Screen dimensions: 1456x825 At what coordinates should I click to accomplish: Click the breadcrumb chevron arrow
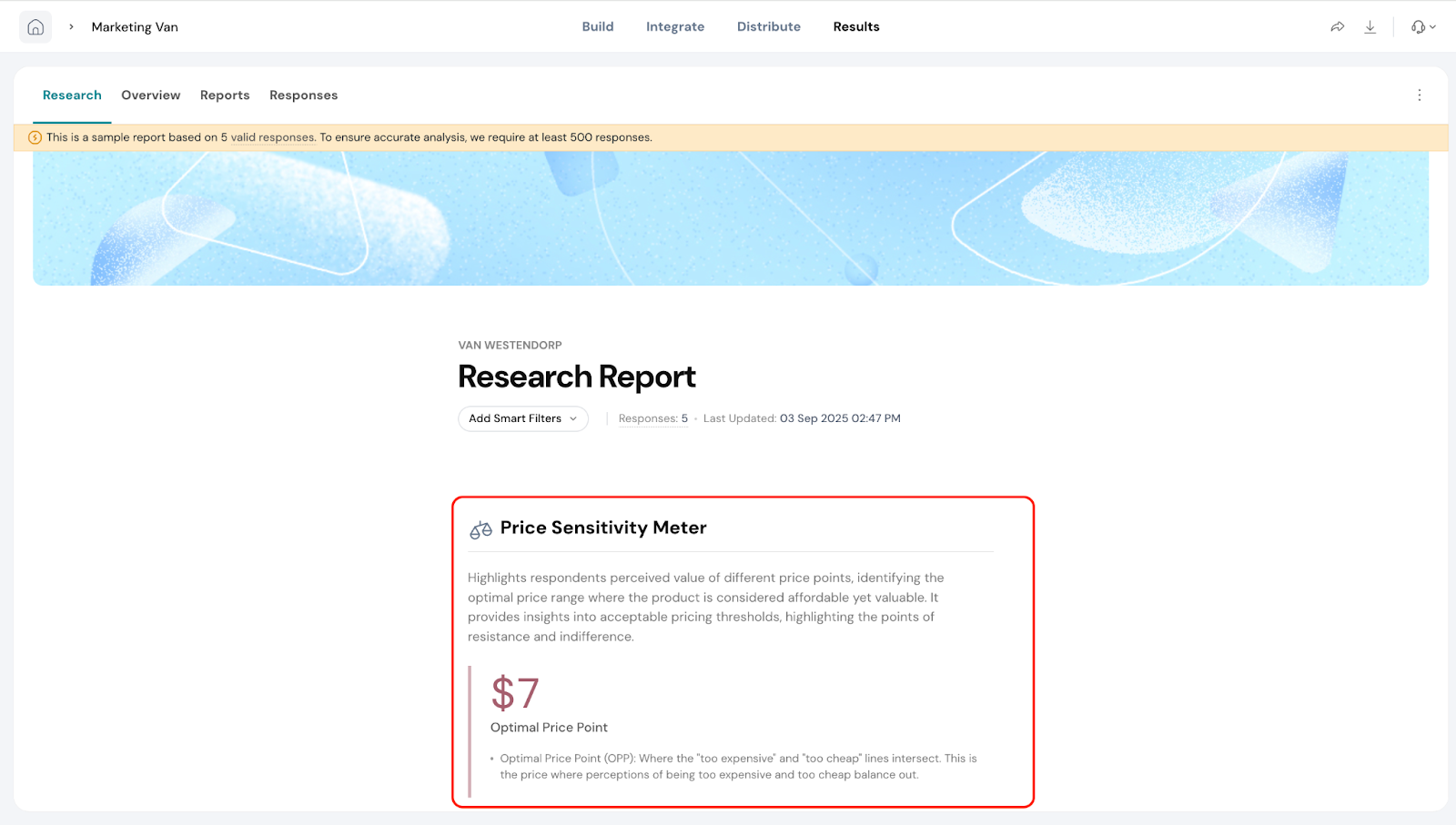click(71, 27)
